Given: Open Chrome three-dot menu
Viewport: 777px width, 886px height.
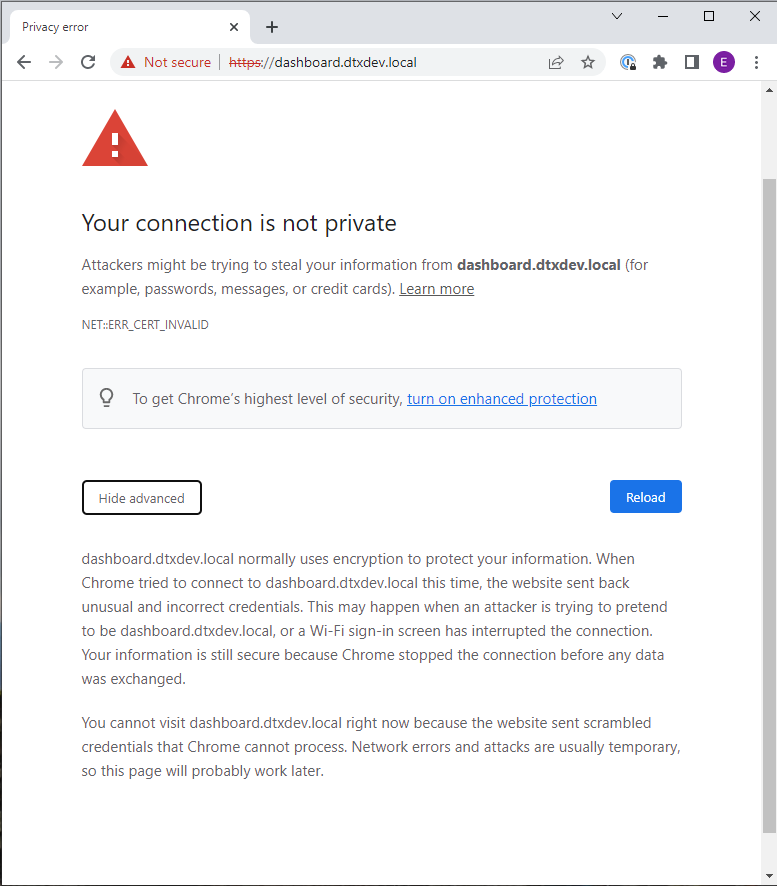Looking at the screenshot, I should point(756,62).
